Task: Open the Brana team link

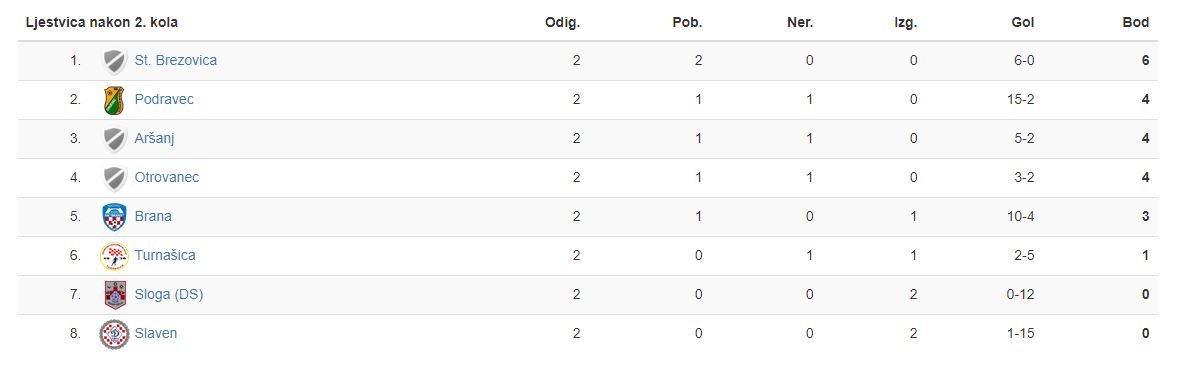Action: pyautogui.click(x=153, y=217)
